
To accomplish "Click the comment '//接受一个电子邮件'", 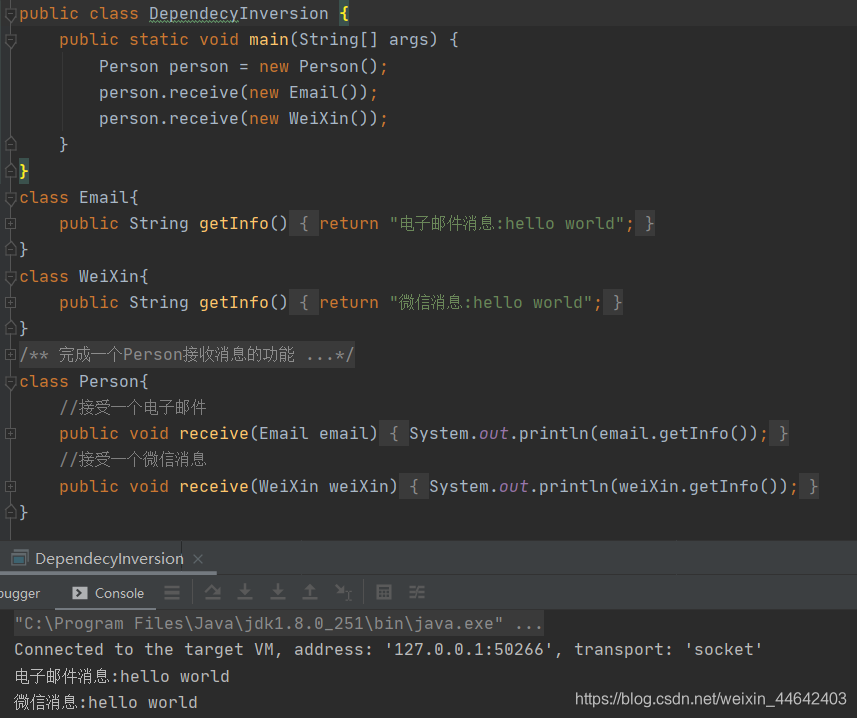I will click(x=133, y=407).
